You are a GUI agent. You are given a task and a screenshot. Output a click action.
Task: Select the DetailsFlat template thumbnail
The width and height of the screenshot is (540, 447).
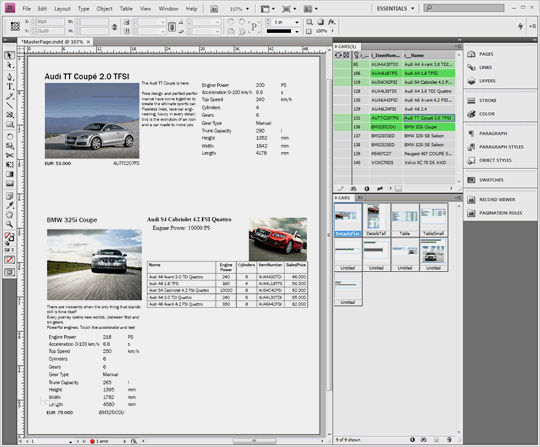pos(348,220)
